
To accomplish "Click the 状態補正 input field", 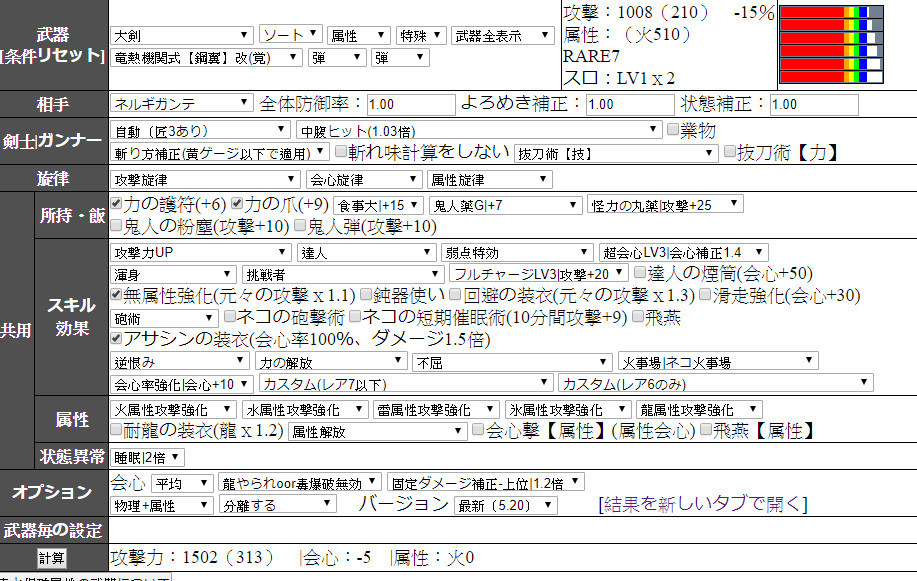I will point(814,105).
